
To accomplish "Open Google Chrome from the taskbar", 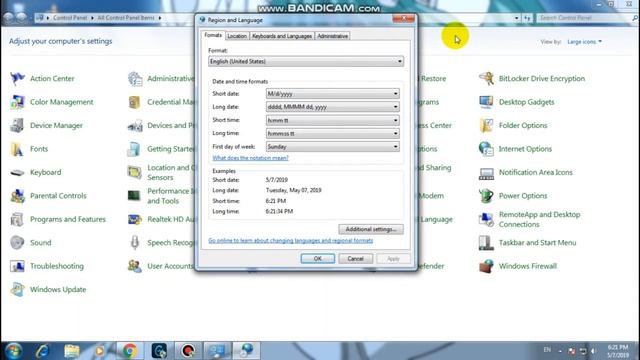I will [x=130, y=351].
